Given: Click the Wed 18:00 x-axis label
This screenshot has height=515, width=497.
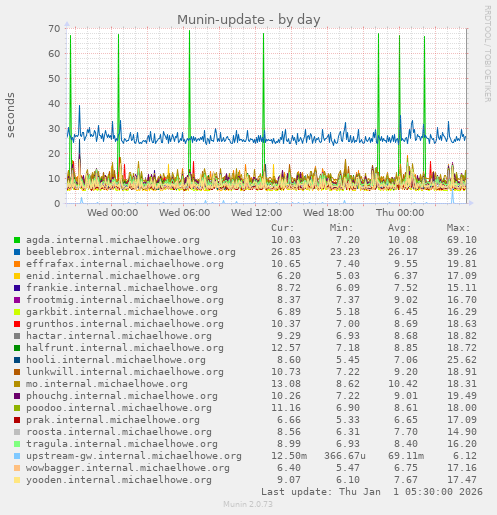Looking at the screenshot, I should pyautogui.click(x=329, y=213).
